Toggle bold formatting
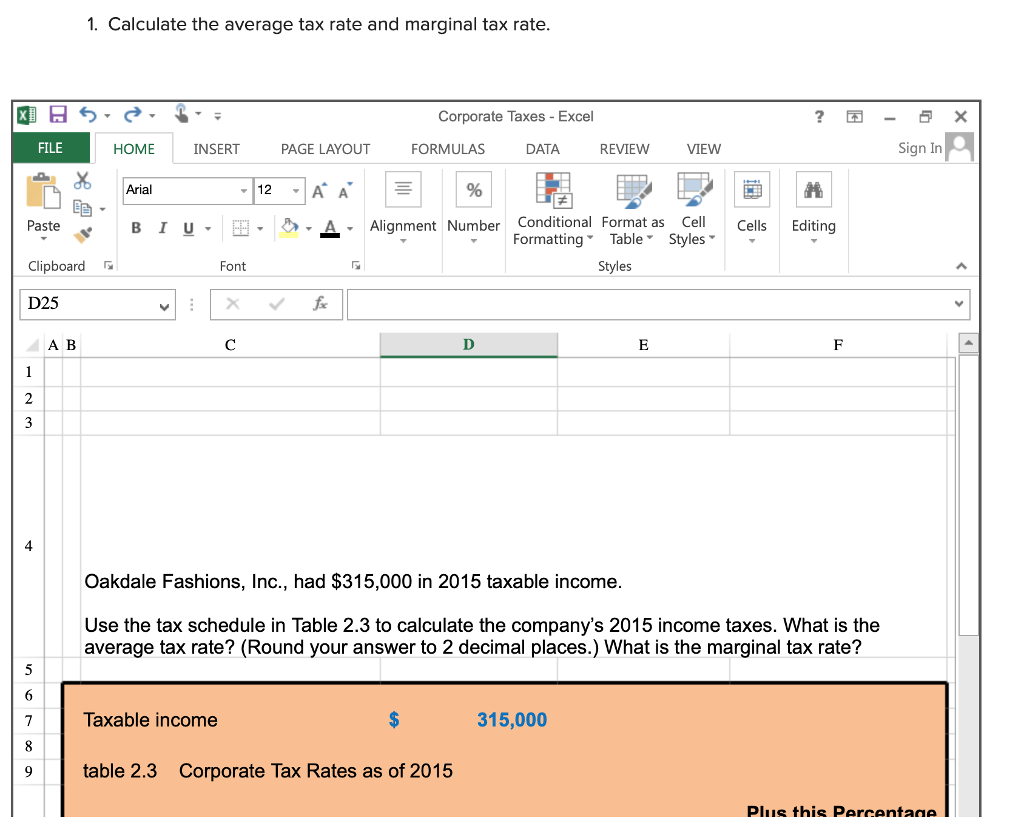 (x=136, y=228)
